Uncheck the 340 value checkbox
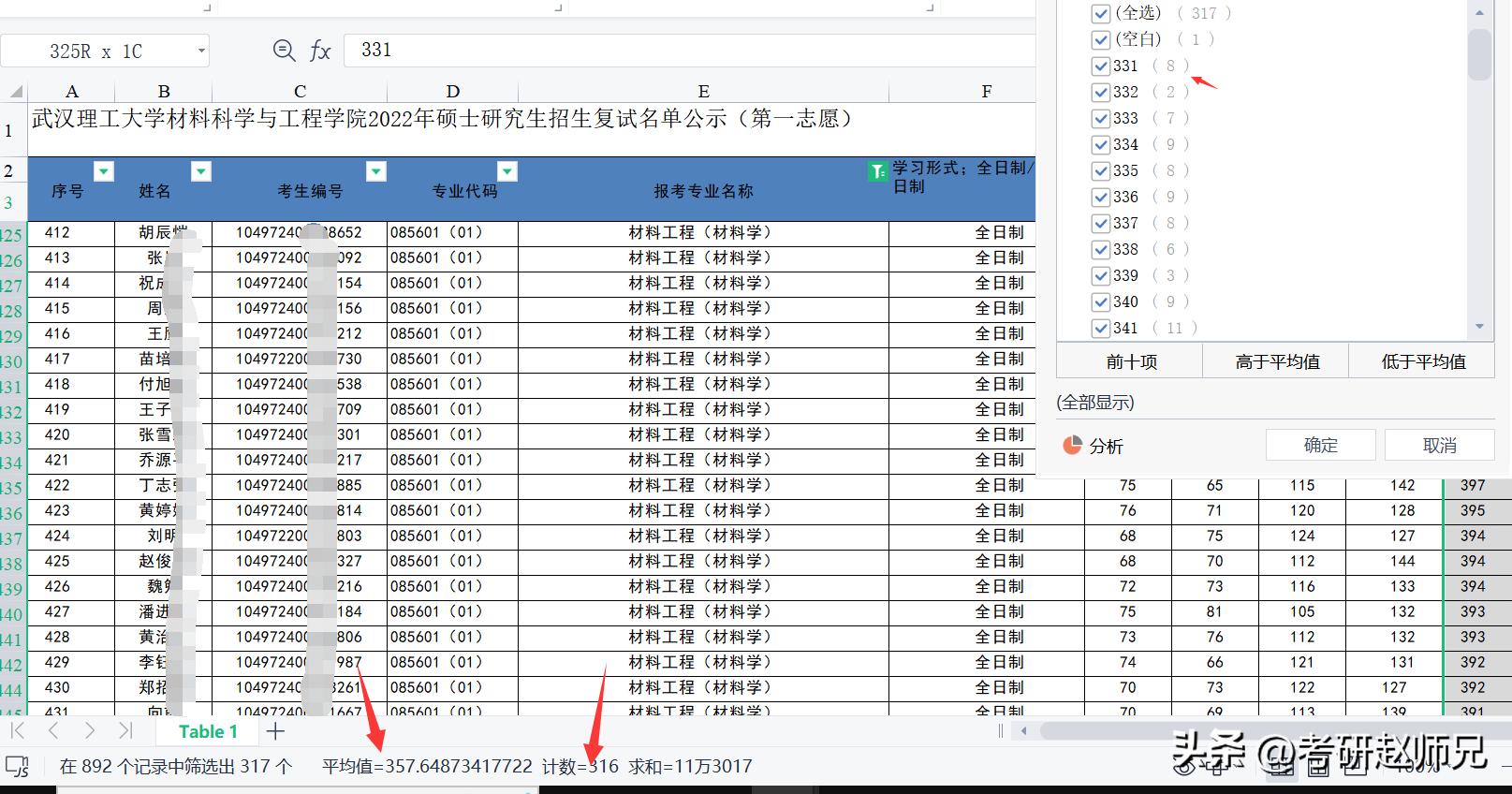Image resolution: width=1512 pixels, height=794 pixels. (1100, 301)
